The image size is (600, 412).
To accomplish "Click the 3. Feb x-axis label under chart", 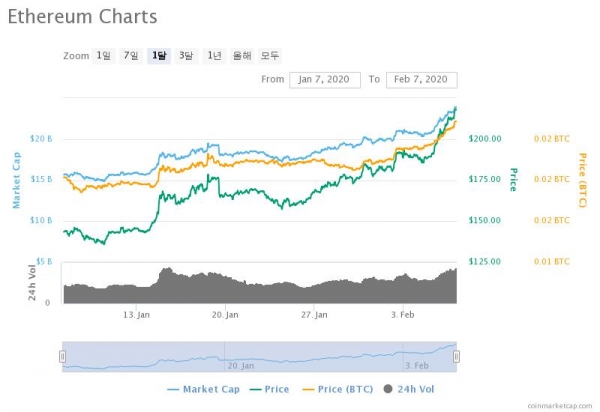I will [x=403, y=315].
